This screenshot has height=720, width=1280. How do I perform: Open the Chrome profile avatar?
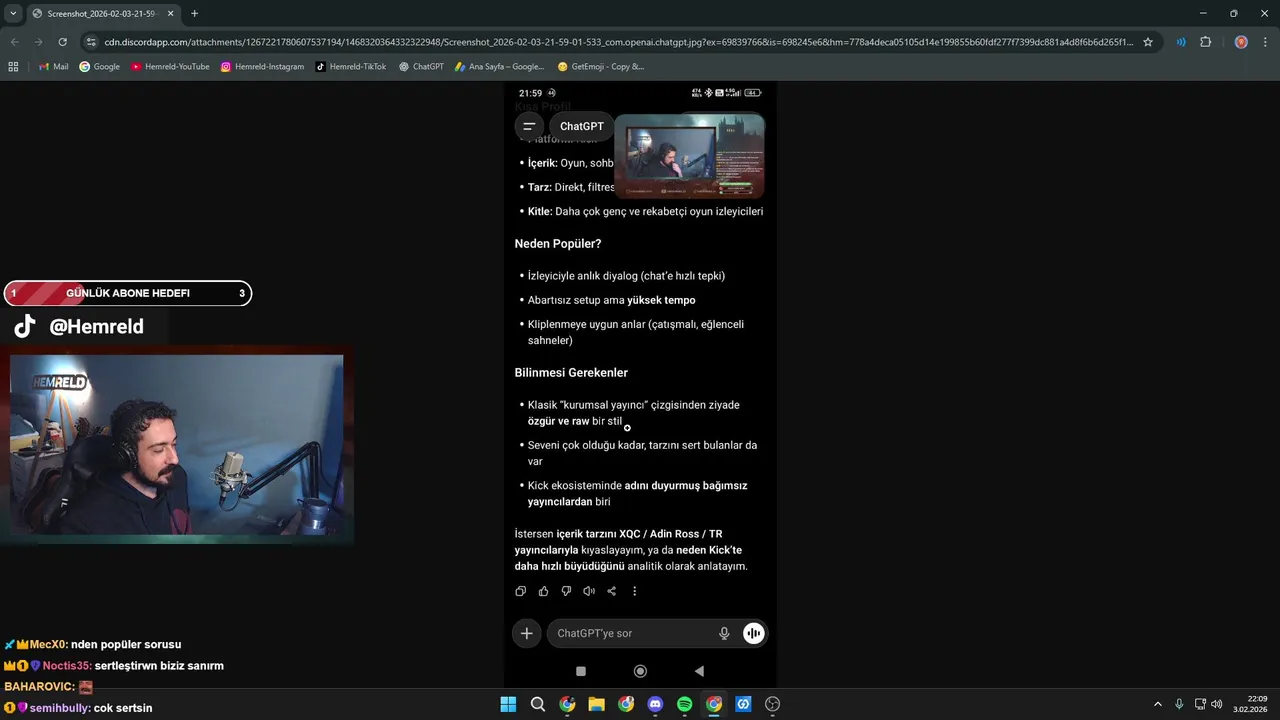1241,42
